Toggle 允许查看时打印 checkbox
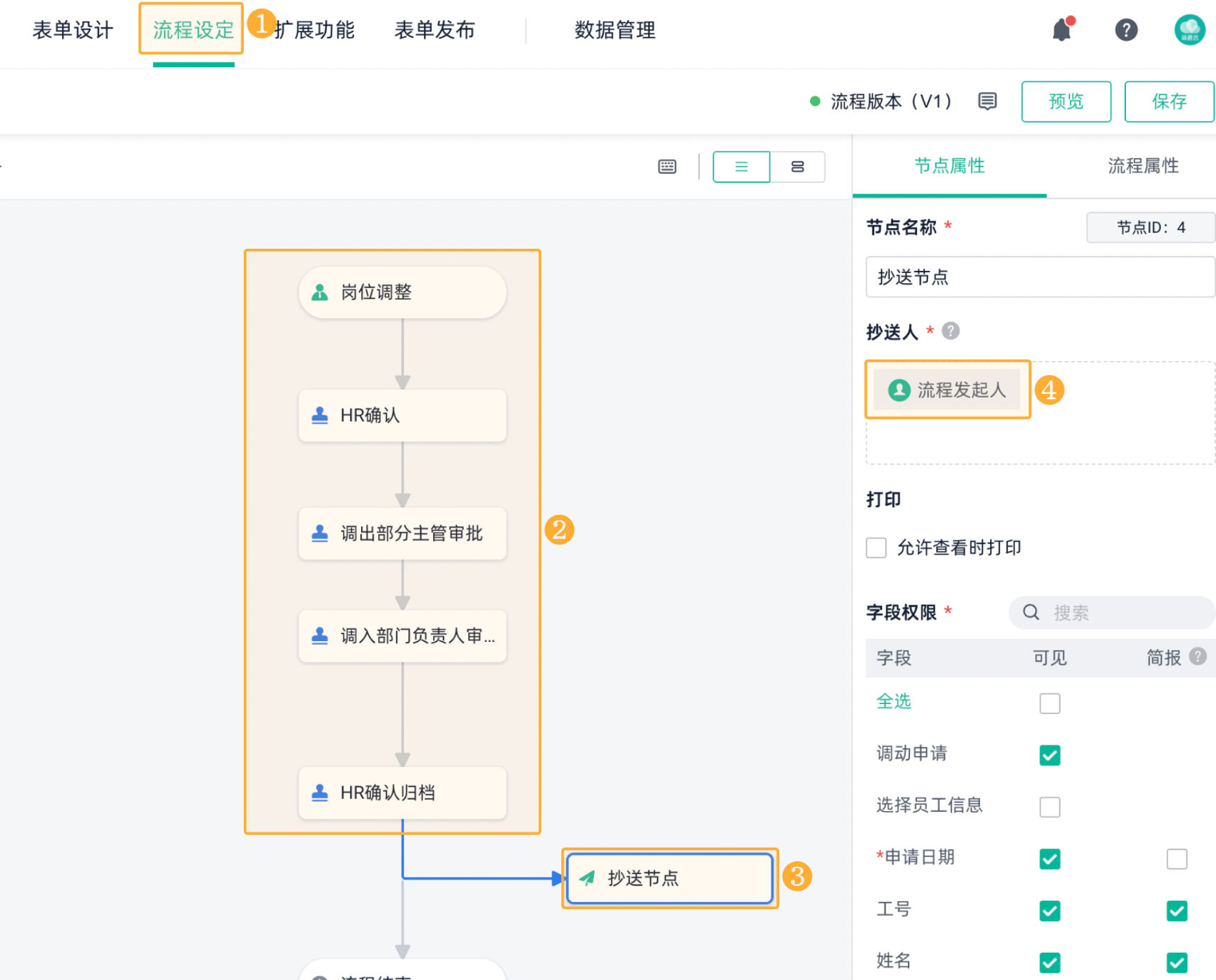The image size is (1216, 980). pyautogui.click(x=876, y=548)
